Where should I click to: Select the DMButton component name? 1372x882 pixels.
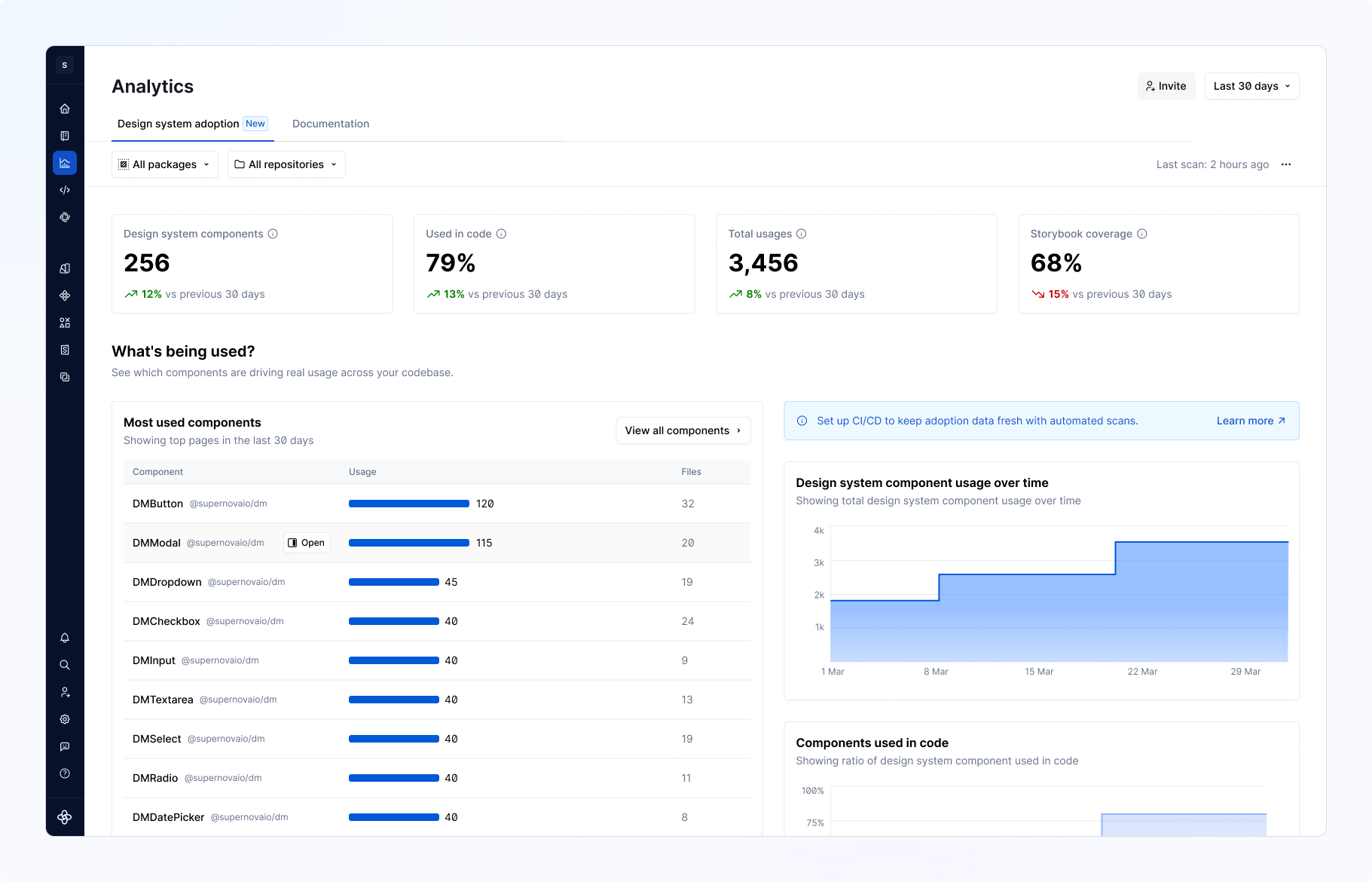coord(157,504)
